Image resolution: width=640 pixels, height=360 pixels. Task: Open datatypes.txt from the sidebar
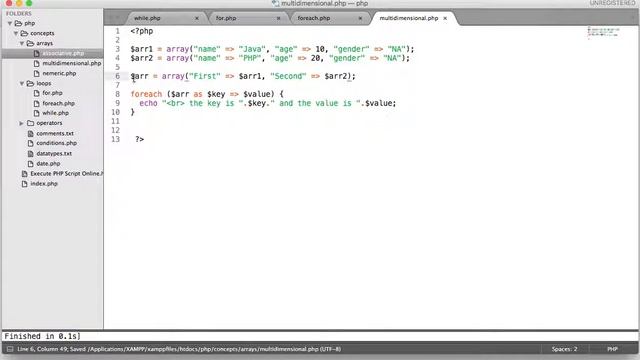(54, 153)
